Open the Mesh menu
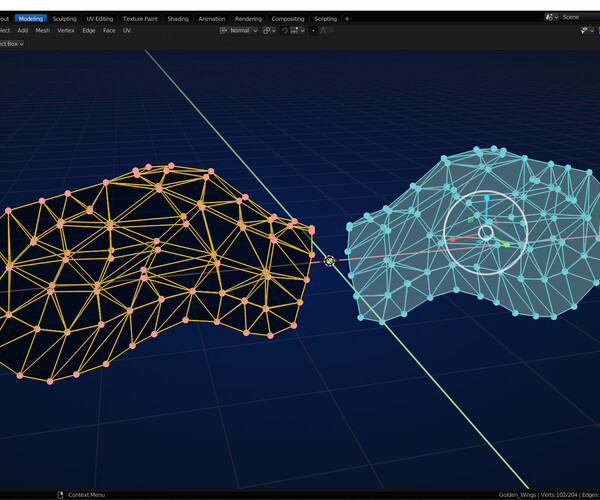The height and width of the screenshot is (500, 600). click(42, 31)
